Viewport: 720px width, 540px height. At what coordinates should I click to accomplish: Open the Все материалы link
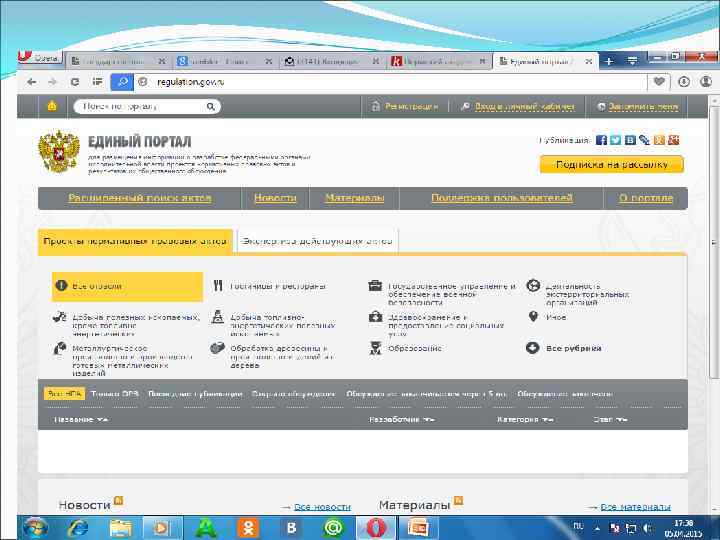tap(635, 507)
